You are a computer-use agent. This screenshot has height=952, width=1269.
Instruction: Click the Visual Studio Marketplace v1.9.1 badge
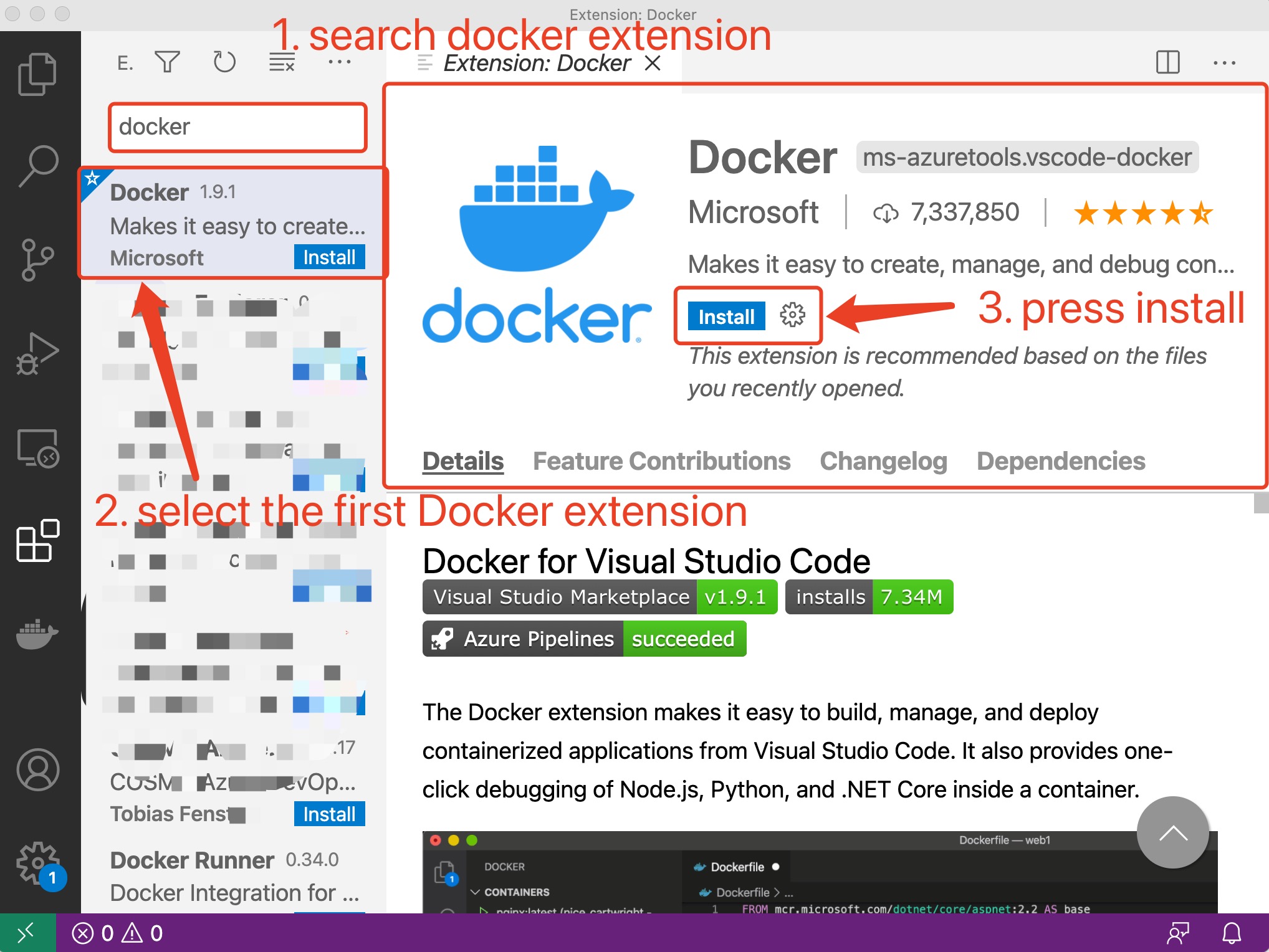click(x=600, y=597)
